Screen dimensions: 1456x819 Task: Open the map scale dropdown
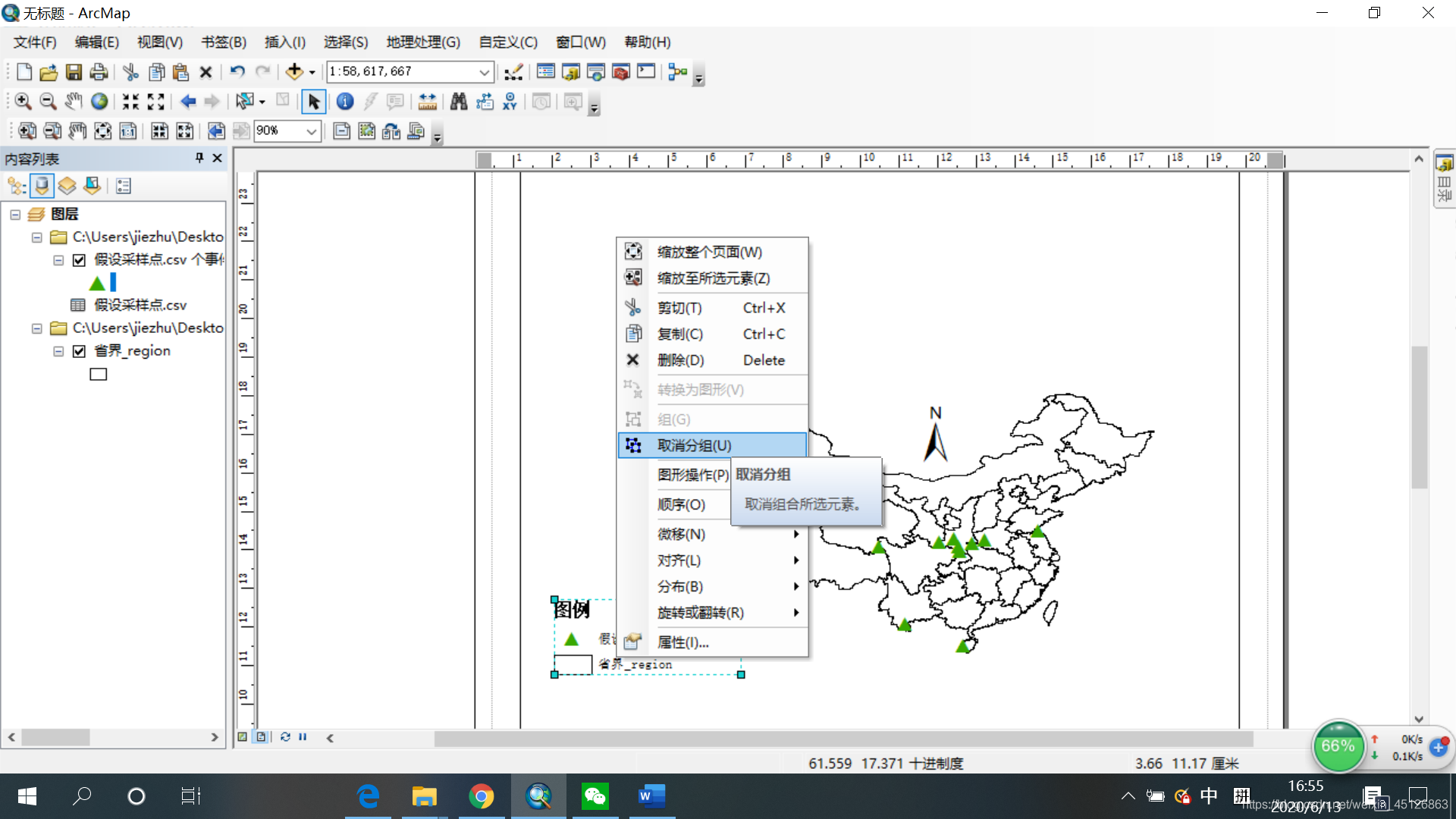pyautogui.click(x=484, y=72)
